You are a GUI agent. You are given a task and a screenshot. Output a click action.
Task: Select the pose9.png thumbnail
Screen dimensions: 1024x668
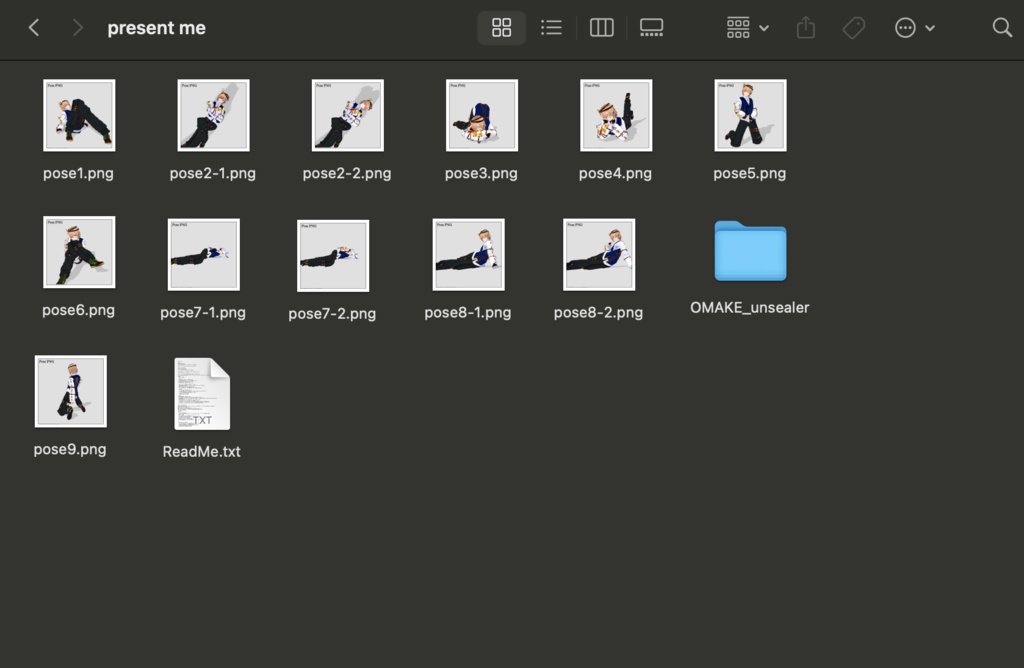[x=71, y=392]
